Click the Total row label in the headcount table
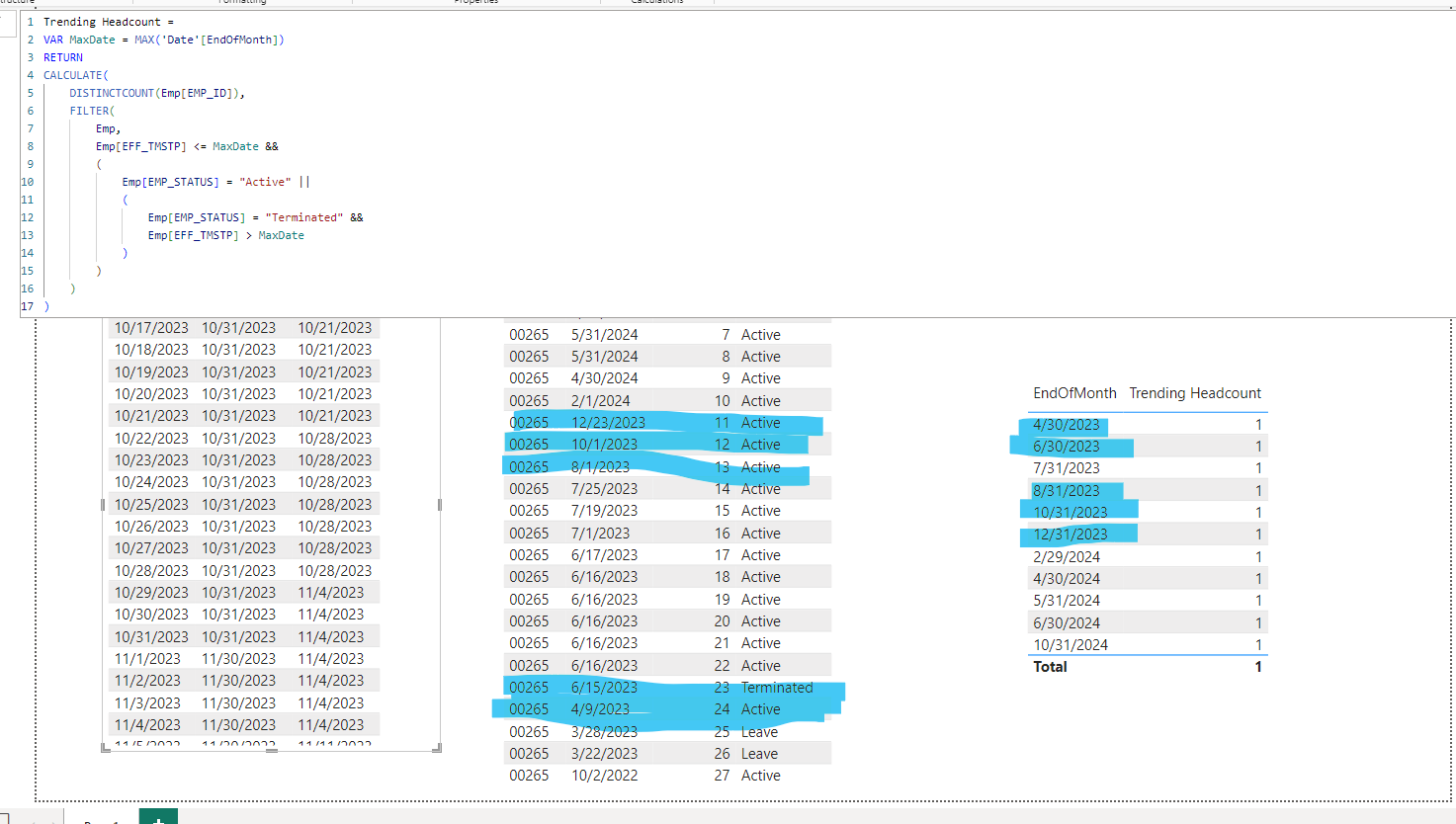The width and height of the screenshot is (1456, 824). point(1050,667)
